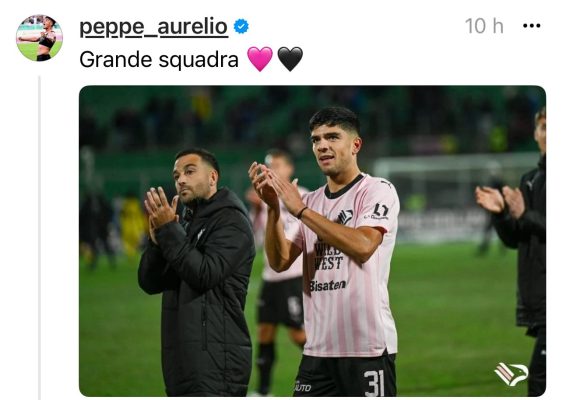Open peppe_aurelio's profile picture avatar
Image resolution: width=562 pixels, height=400 pixels.
point(39,38)
